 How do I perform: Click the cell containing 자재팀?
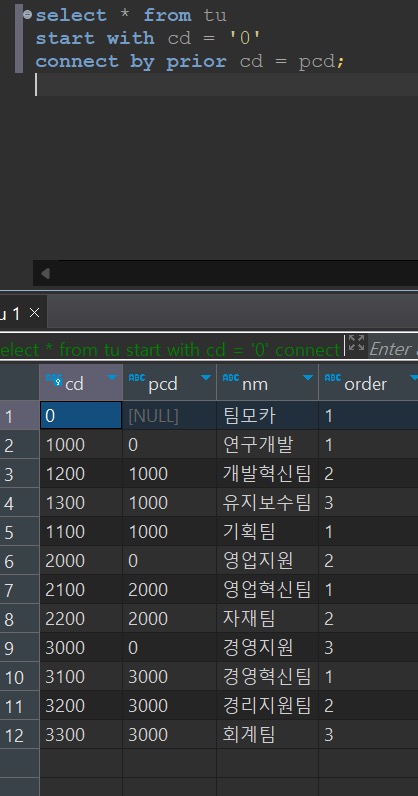[x=268, y=618]
